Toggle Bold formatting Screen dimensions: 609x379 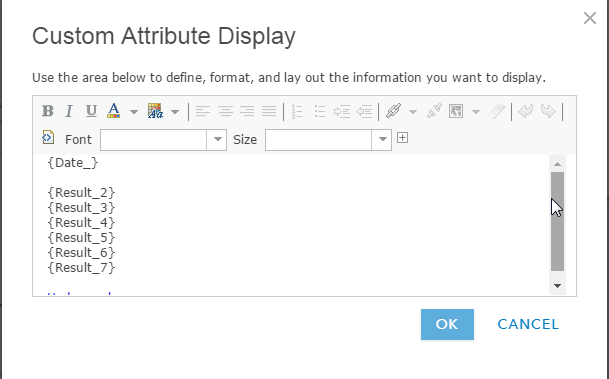(x=48, y=111)
